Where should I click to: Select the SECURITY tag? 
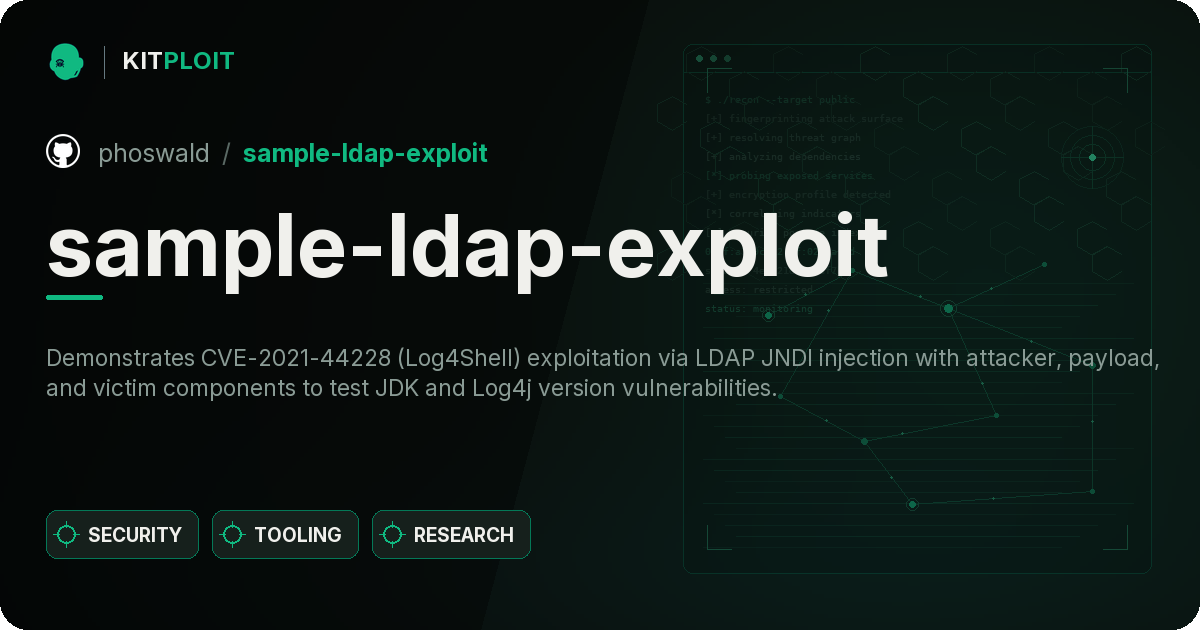pos(122,535)
